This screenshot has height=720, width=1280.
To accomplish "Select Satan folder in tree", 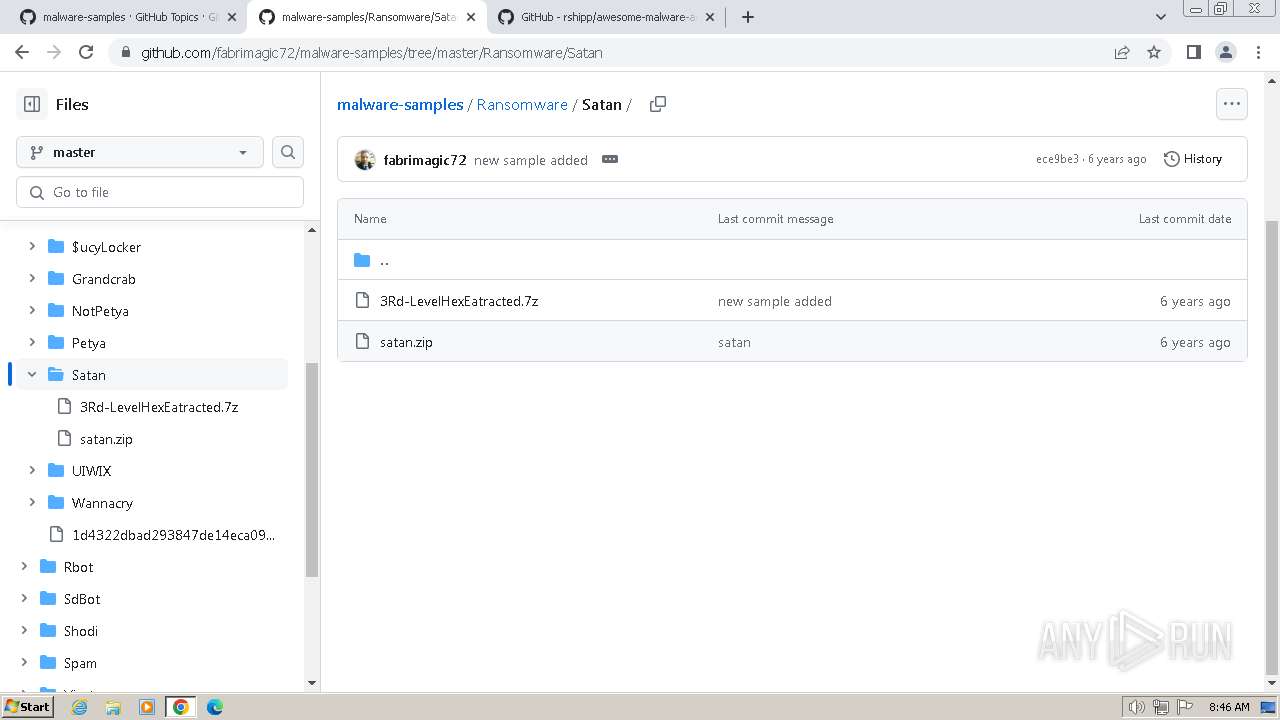I will 89,375.
